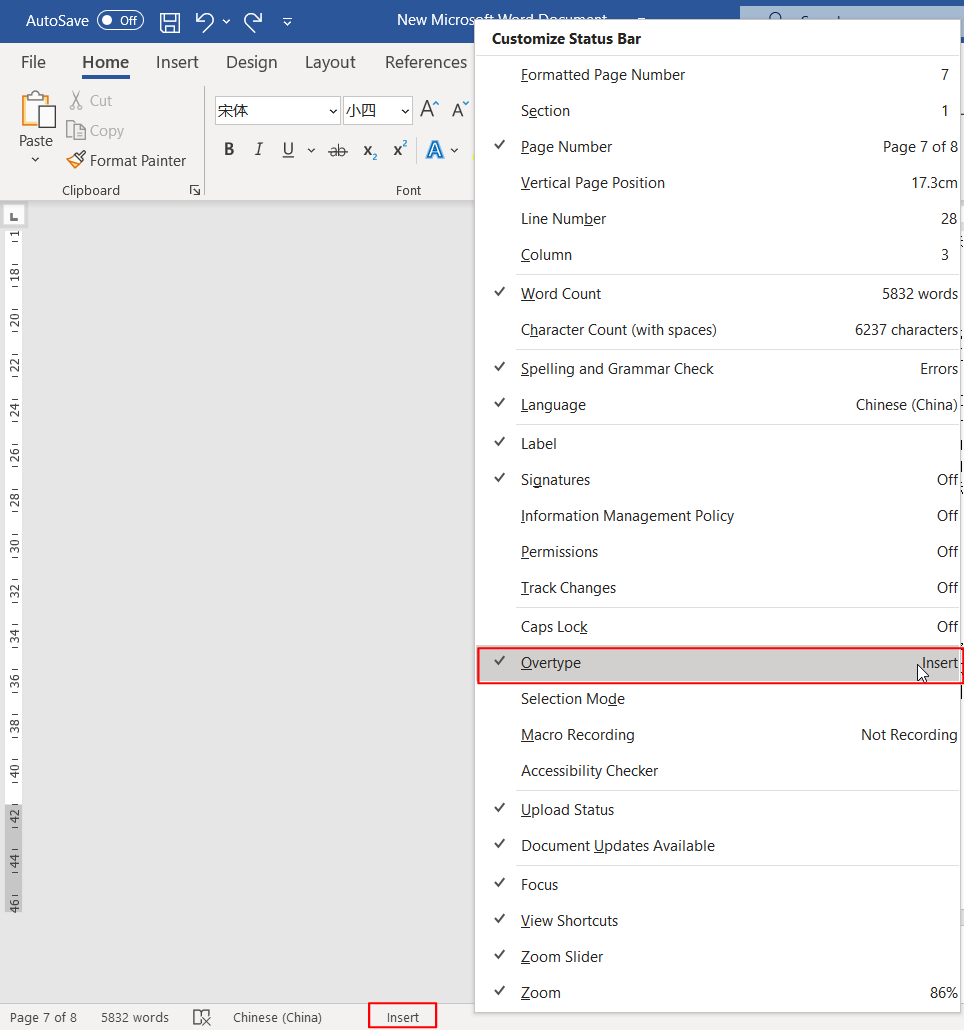The height and width of the screenshot is (1030, 964).
Task: Toggle Language in status bar menu
Action: 718,405
